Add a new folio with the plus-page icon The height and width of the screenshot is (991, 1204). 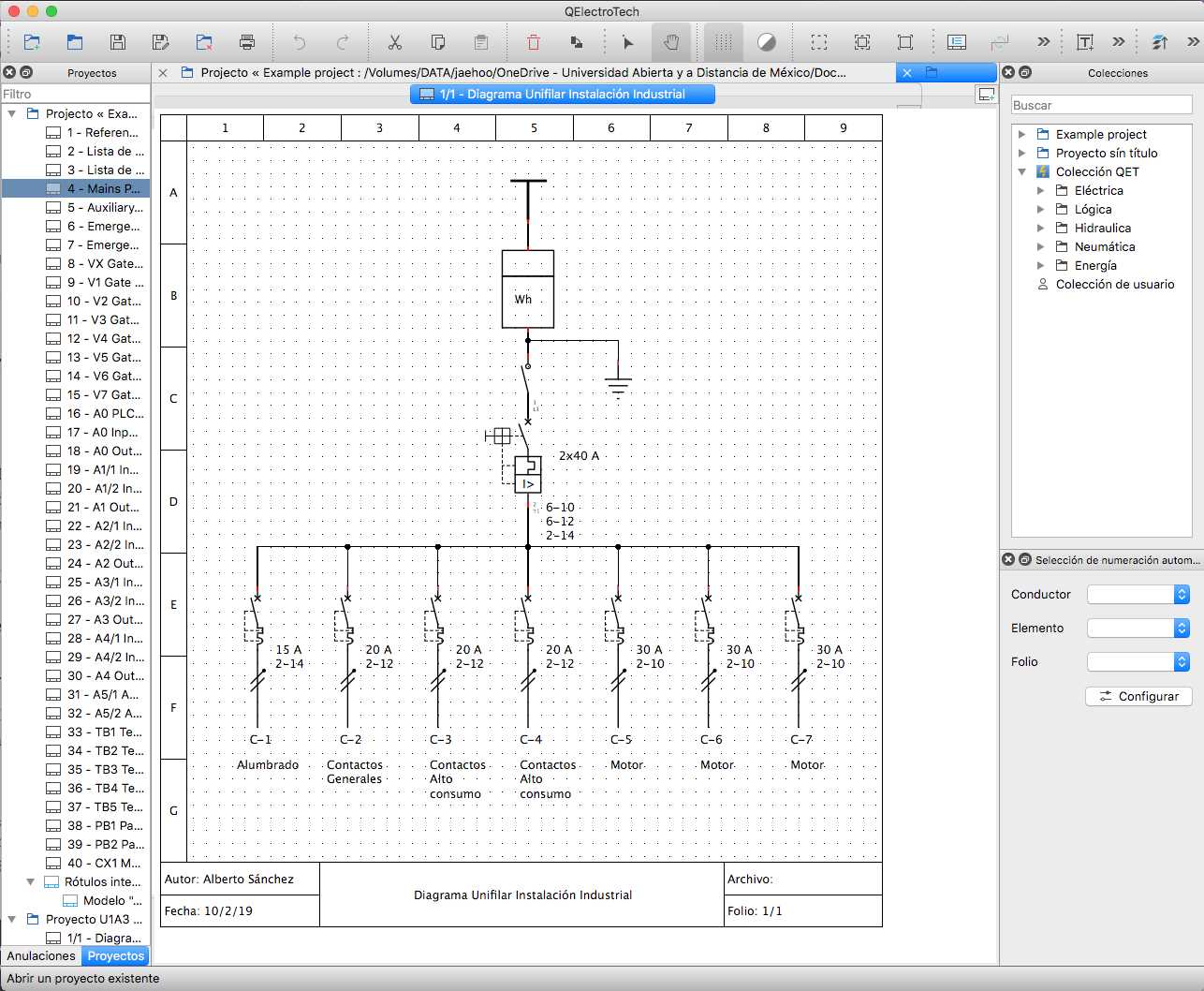coord(986,95)
